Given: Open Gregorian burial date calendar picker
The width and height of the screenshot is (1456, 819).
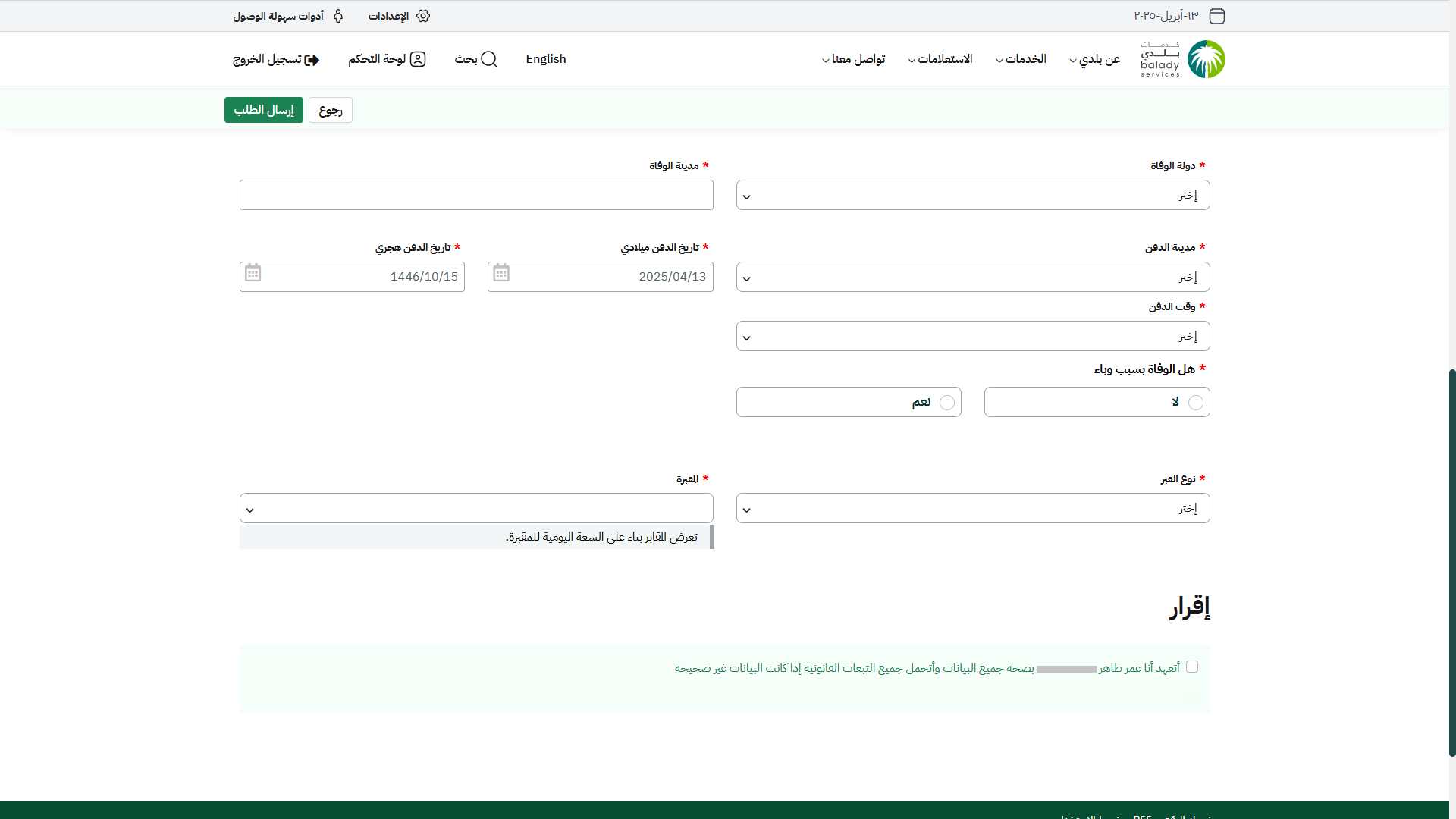Looking at the screenshot, I should point(501,273).
